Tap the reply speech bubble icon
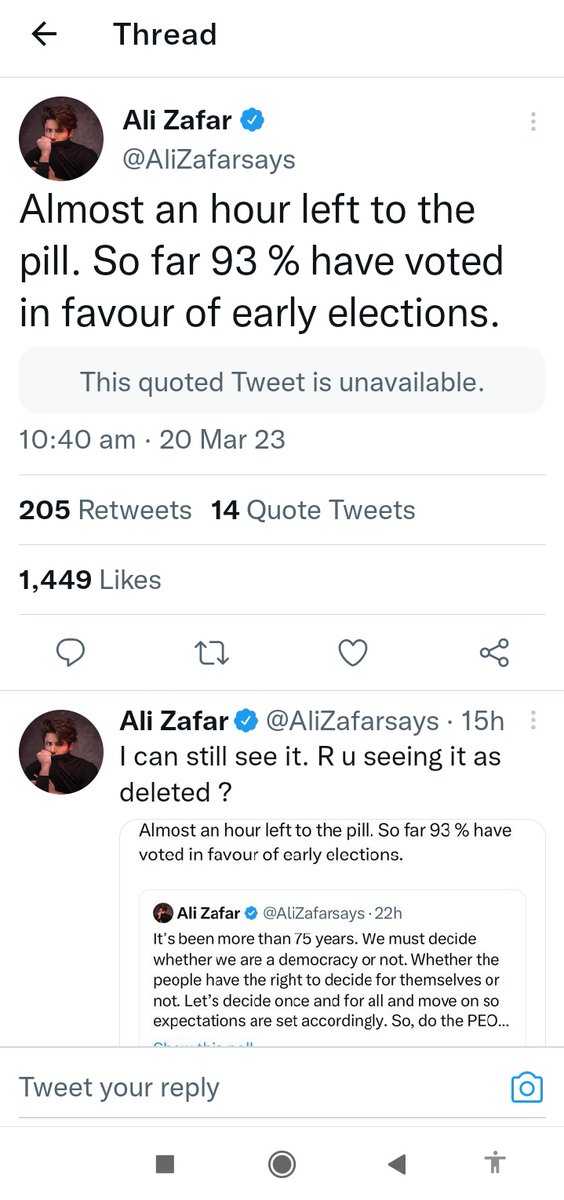This screenshot has width=564, height=1200. (x=69, y=653)
